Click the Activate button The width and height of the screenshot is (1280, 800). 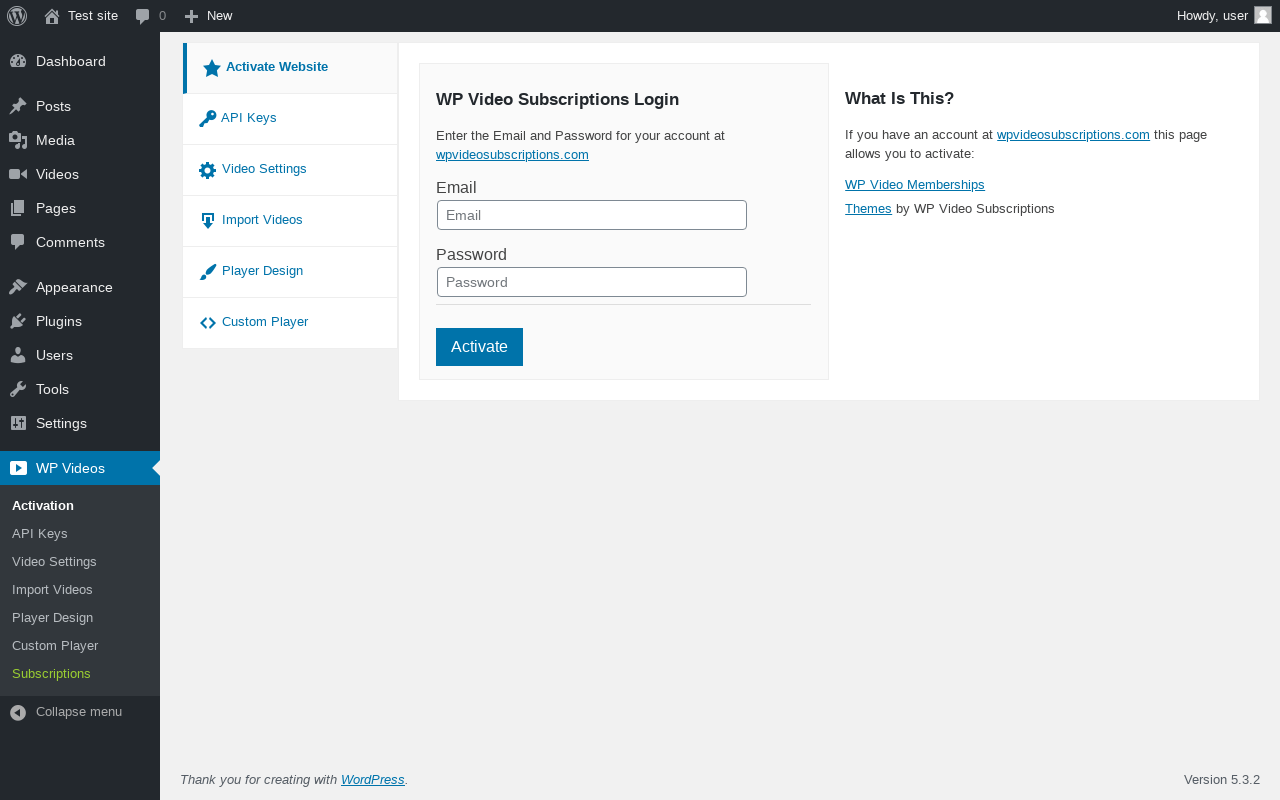(479, 347)
